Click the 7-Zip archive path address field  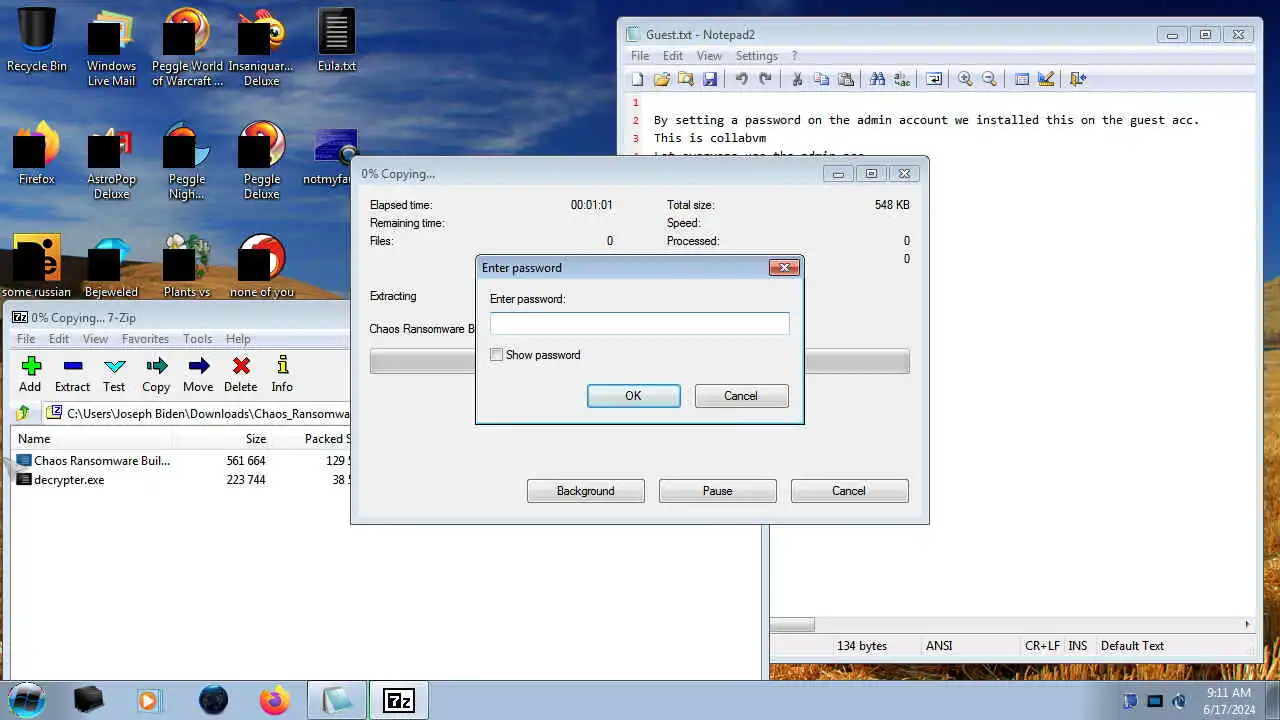[198, 413]
